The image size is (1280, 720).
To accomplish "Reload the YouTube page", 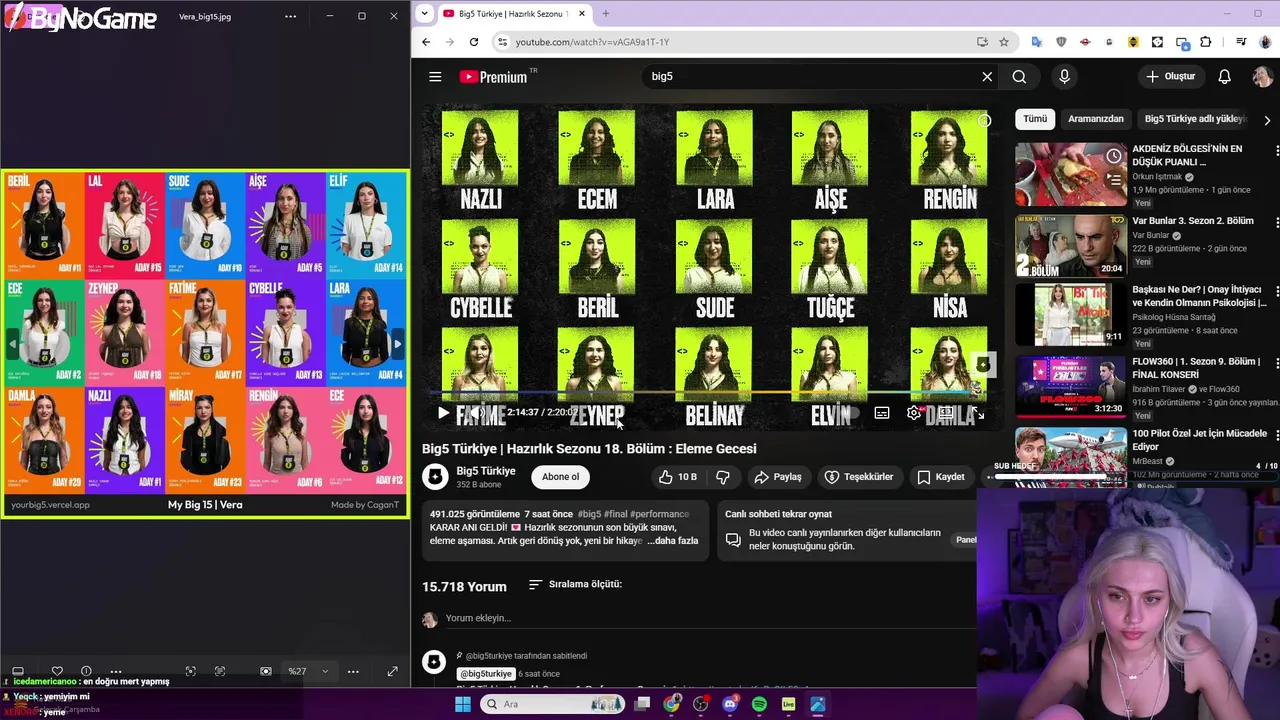I will pos(474,42).
